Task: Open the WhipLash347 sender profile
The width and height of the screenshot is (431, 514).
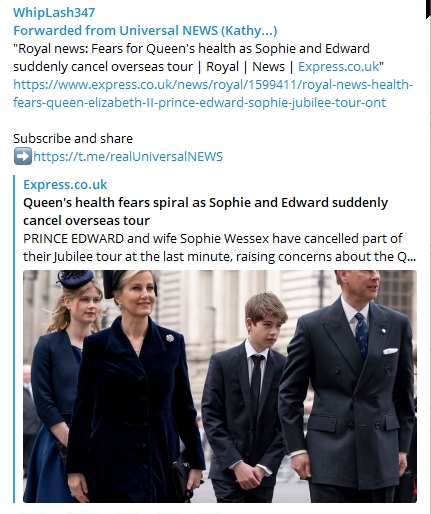Action: pos(54,13)
